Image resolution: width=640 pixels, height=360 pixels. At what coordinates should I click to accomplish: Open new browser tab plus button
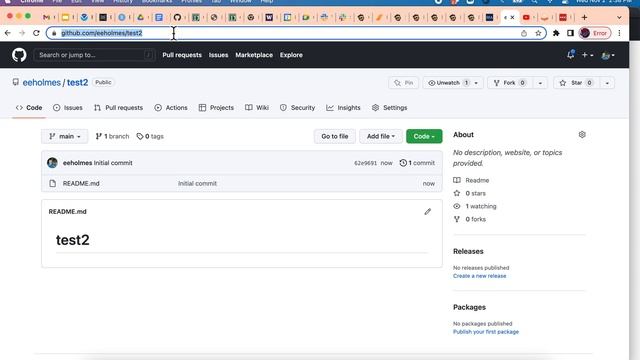point(584,17)
